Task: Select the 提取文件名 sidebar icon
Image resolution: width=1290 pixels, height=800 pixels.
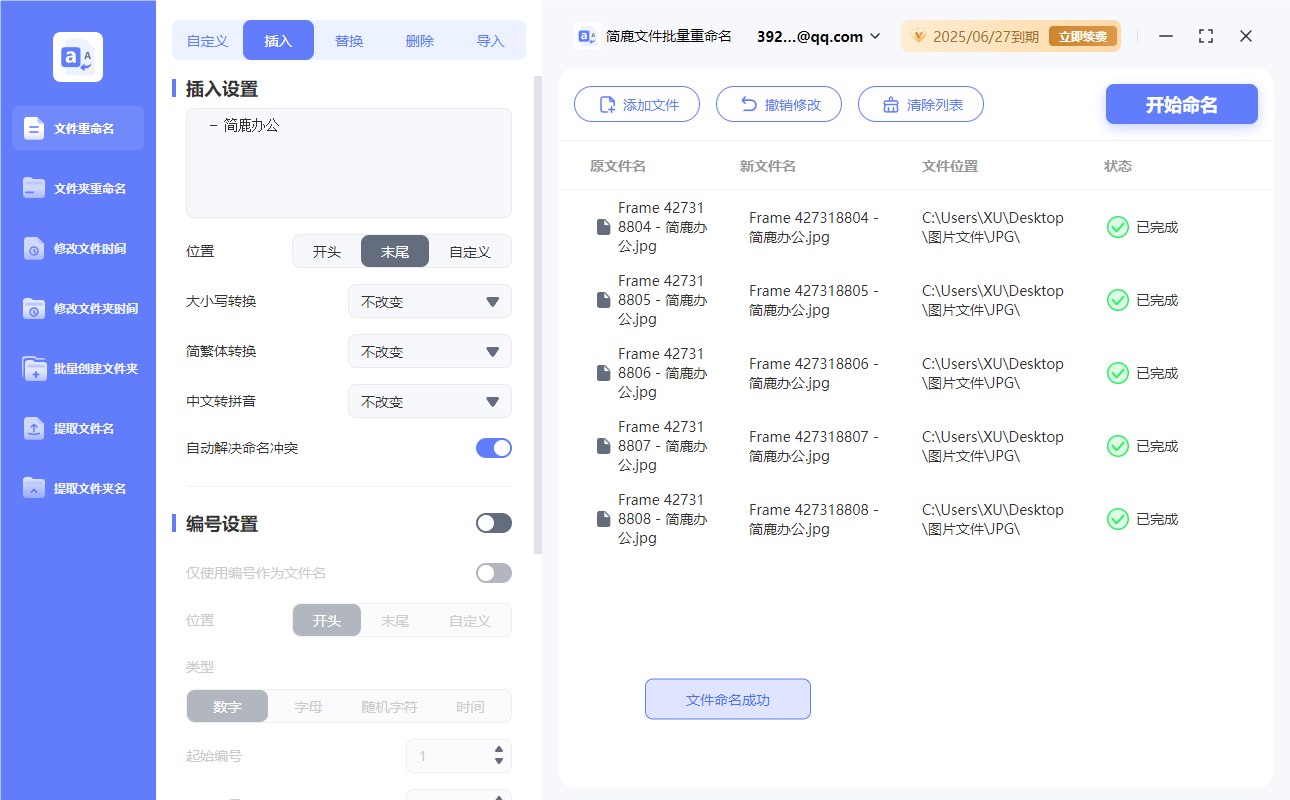Action: tap(77, 428)
